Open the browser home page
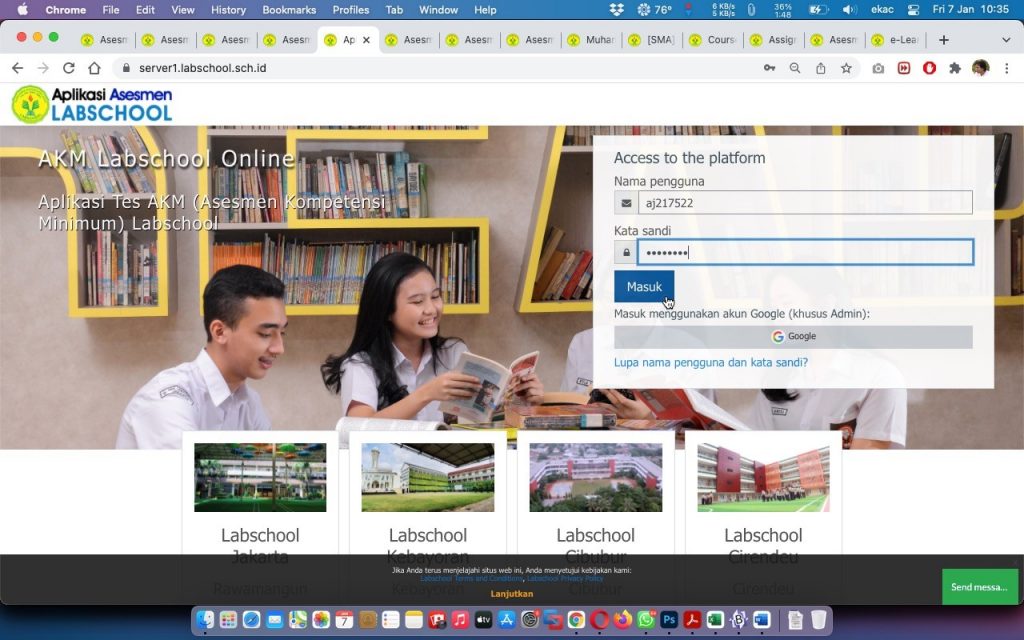 coord(95,68)
